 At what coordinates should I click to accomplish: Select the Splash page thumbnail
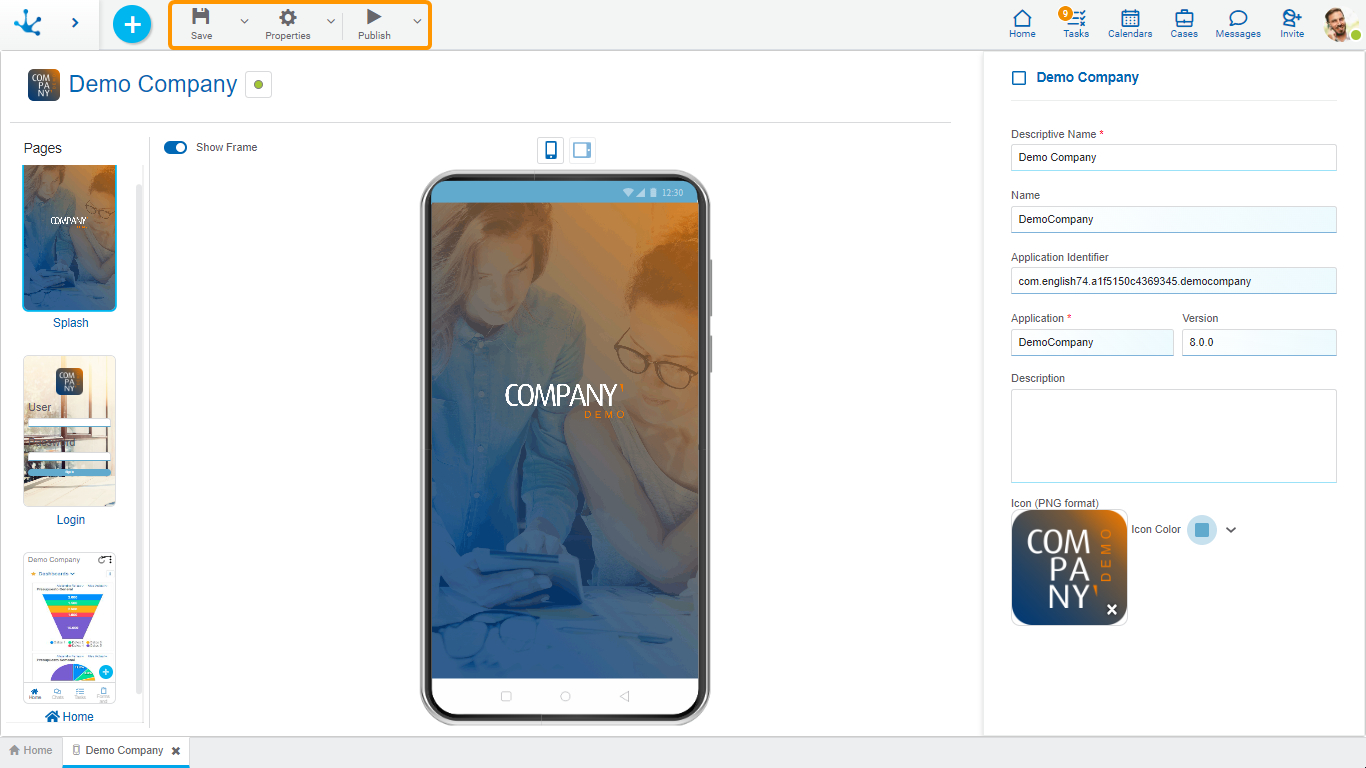[x=70, y=238]
